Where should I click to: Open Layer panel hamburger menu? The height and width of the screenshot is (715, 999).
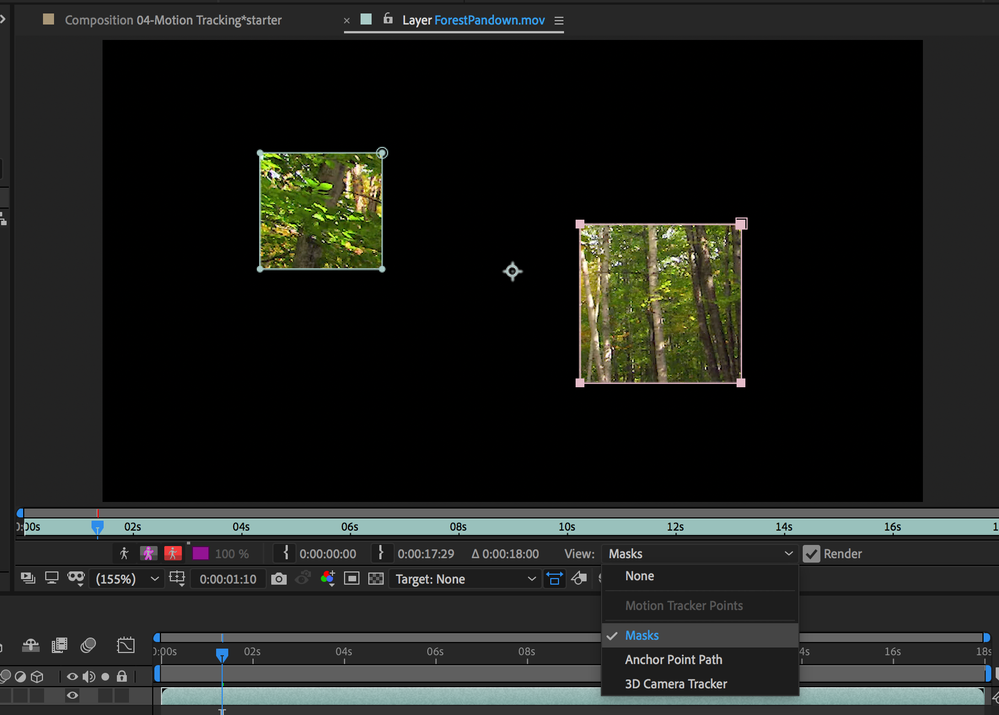coord(559,20)
